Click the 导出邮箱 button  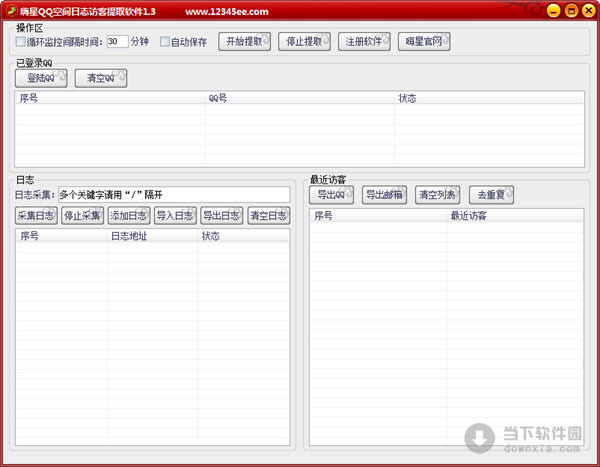385,195
